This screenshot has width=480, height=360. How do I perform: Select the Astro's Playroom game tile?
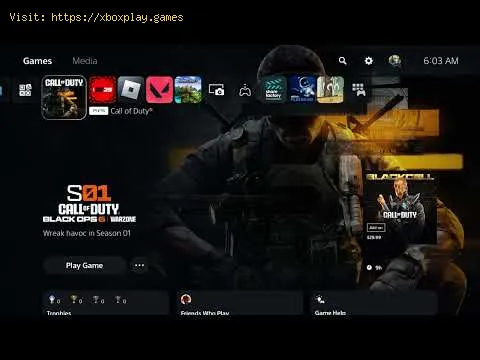pyautogui.click(x=302, y=90)
